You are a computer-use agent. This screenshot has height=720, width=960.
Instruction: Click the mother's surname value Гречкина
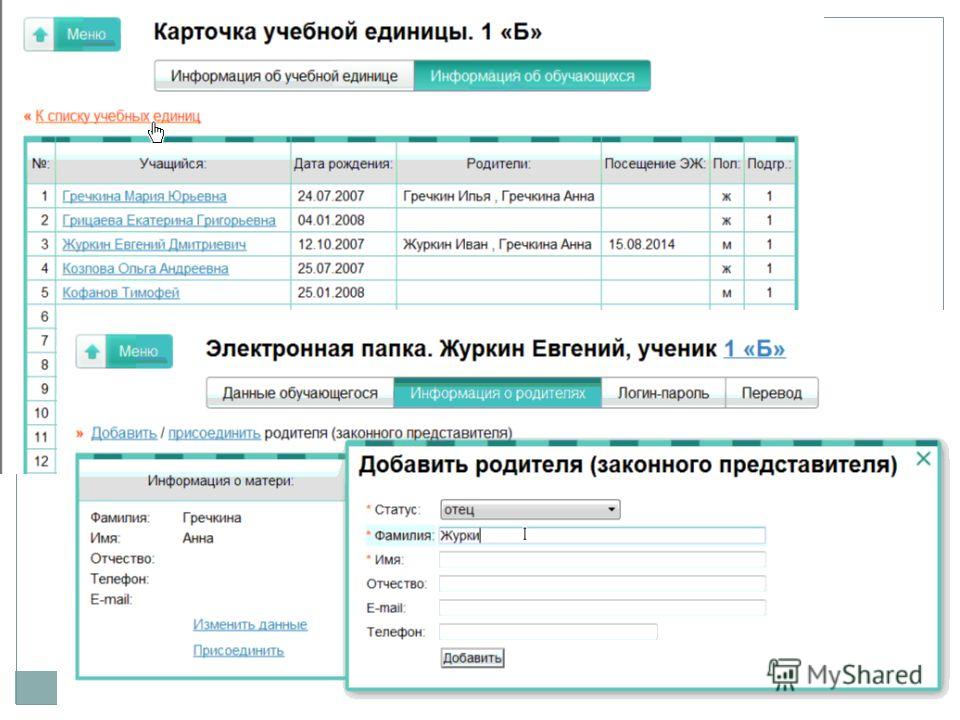coord(212,518)
